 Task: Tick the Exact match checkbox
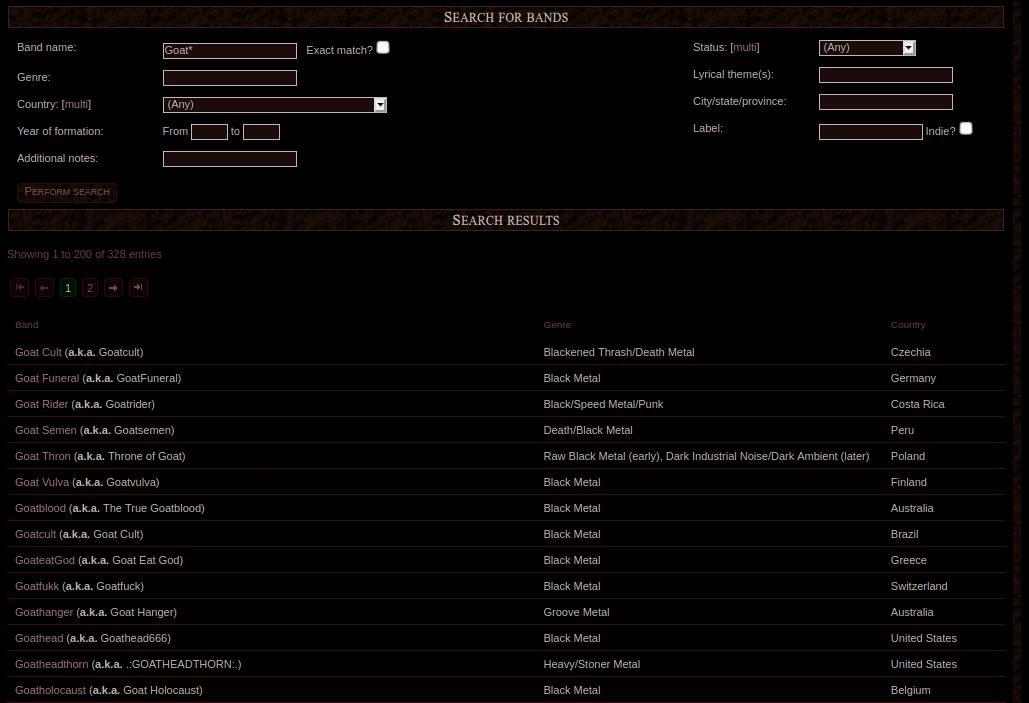pyautogui.click(x=383, y=47)
